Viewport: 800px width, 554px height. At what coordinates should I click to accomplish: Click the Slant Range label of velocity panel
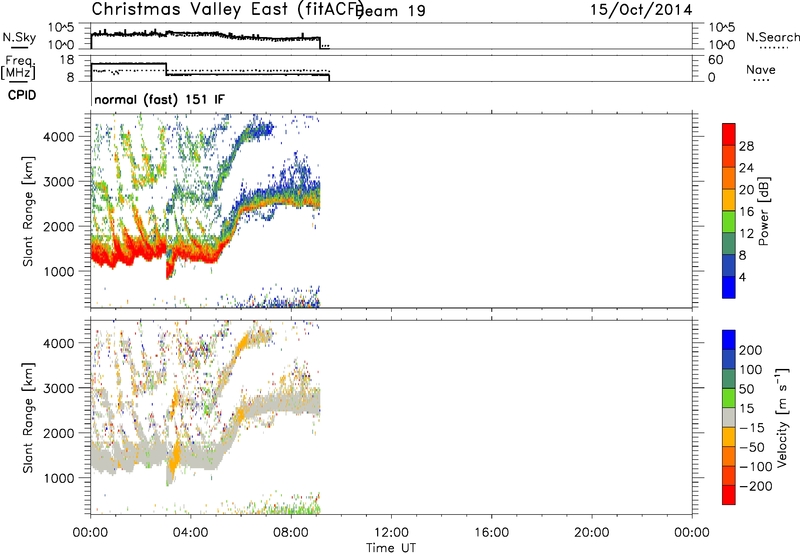pyautogui.click(x=29, y=418)
